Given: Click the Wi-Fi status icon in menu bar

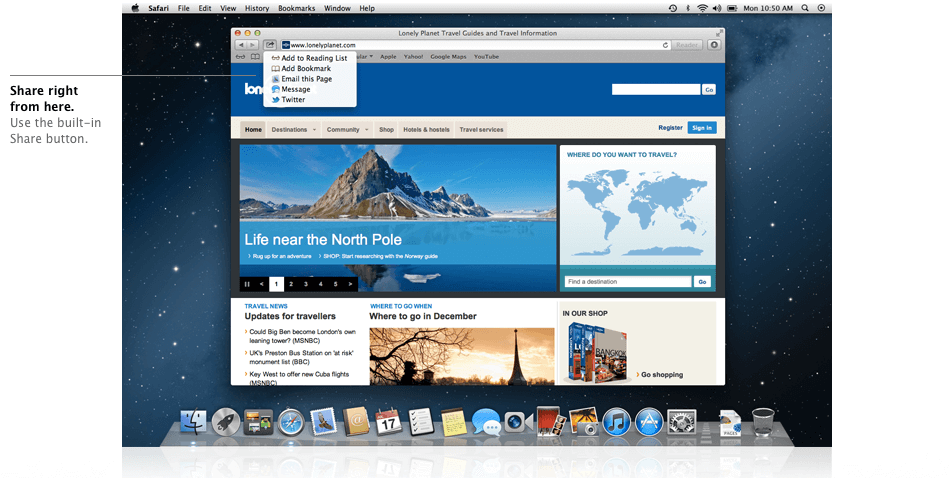Looking at the screenshot, I should pyautogui.click(x=702, y=8).
